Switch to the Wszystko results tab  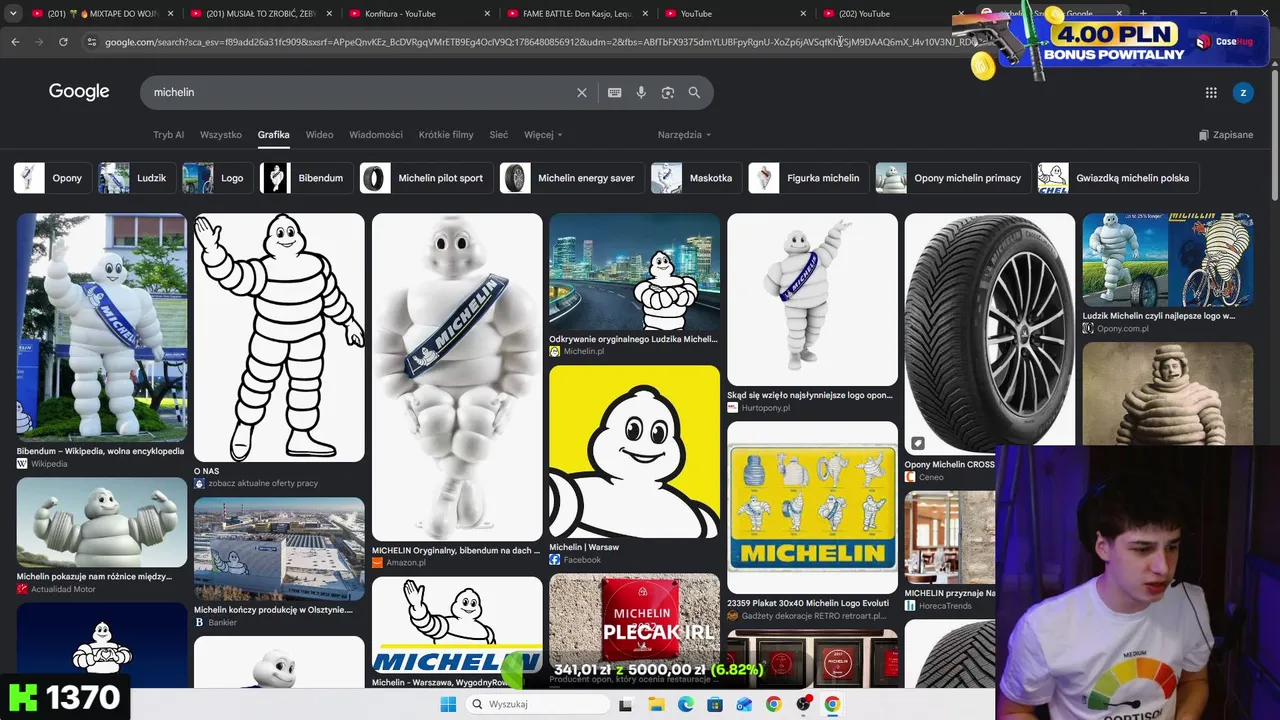pos(221,135)
